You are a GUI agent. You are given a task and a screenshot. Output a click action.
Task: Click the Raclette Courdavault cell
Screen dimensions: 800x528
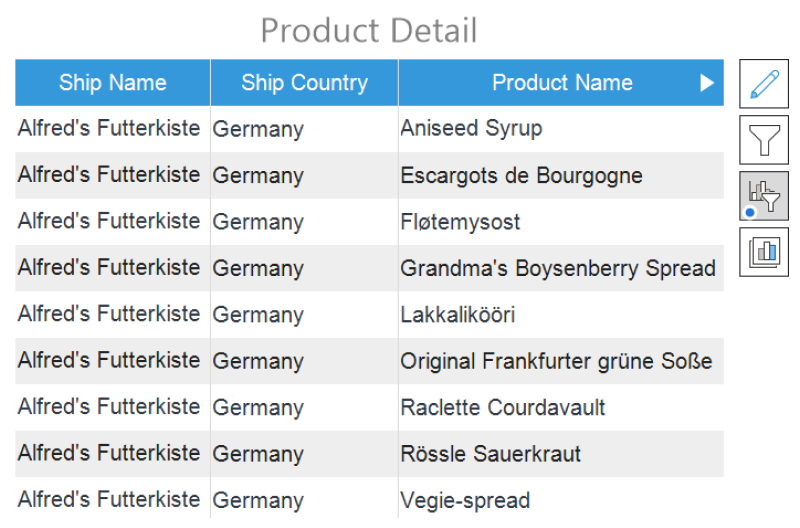502,408
